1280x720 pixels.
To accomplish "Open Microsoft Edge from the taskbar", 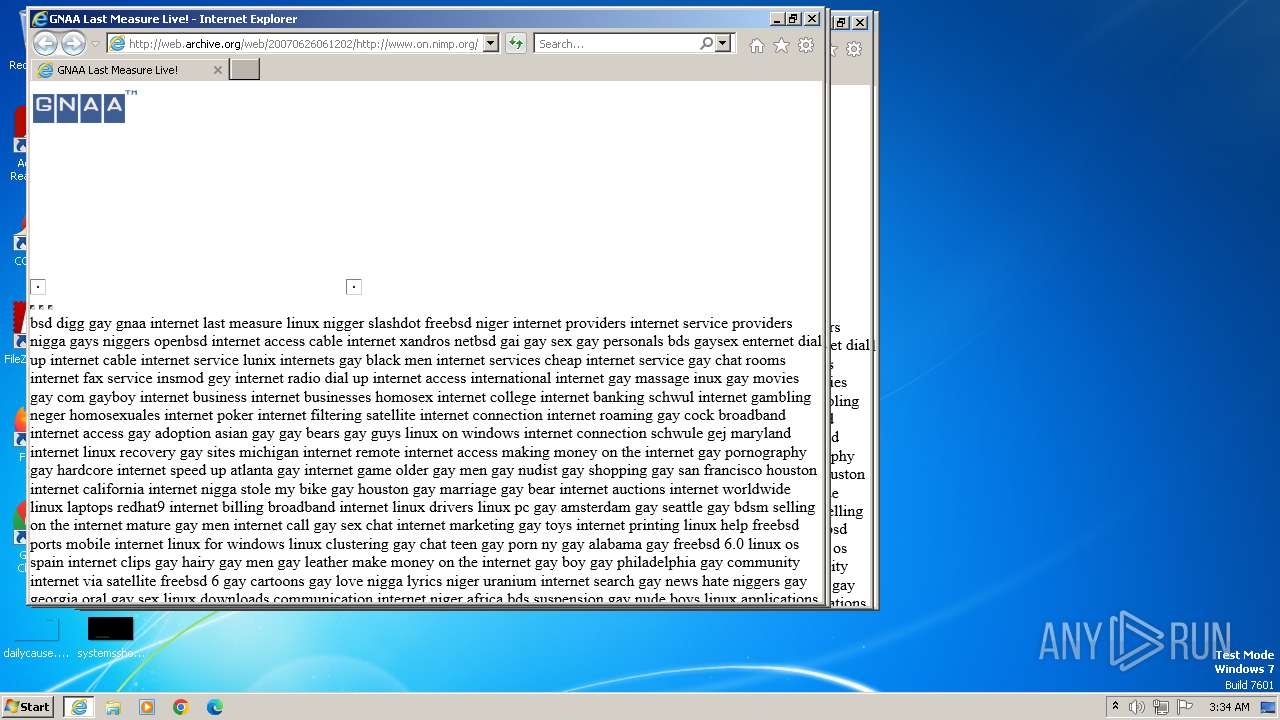I will point(215,707).
